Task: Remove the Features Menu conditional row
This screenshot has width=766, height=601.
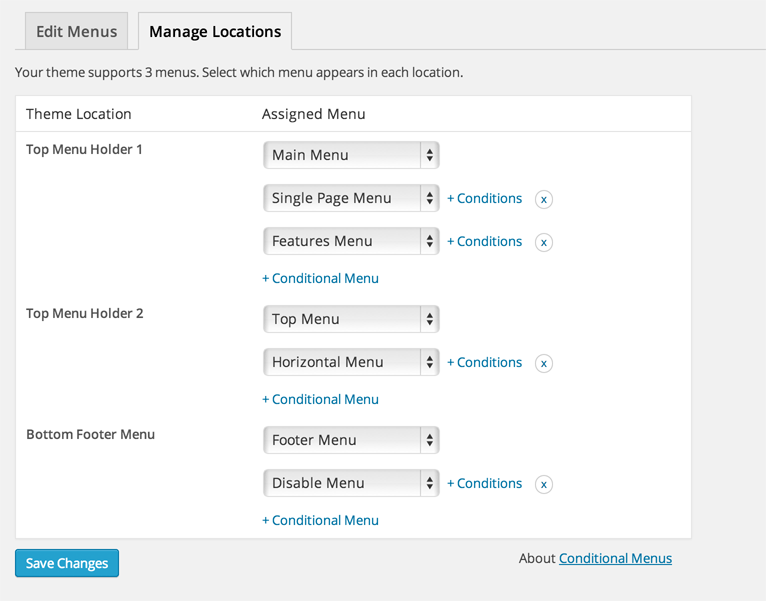Action: [544, 242]
